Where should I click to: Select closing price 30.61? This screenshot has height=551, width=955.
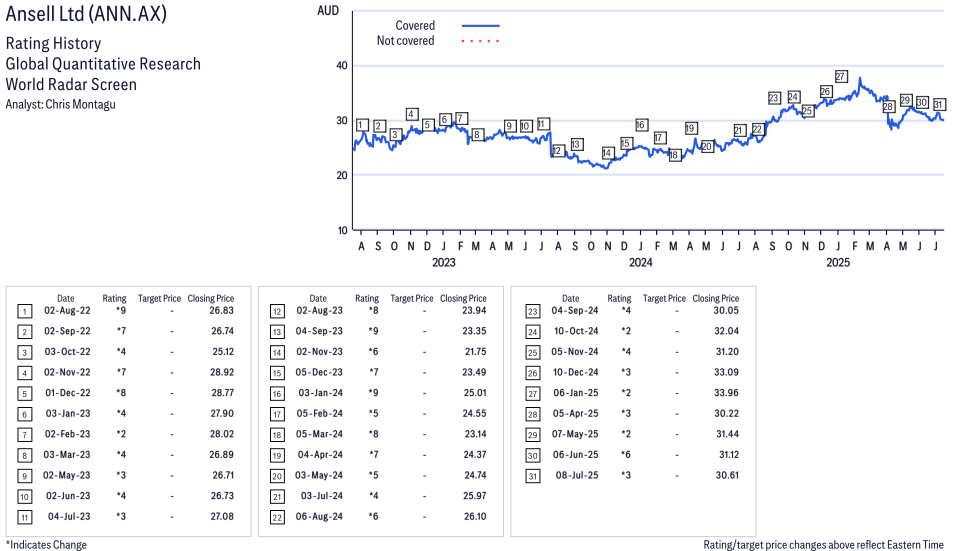click(x=727, y=475)
